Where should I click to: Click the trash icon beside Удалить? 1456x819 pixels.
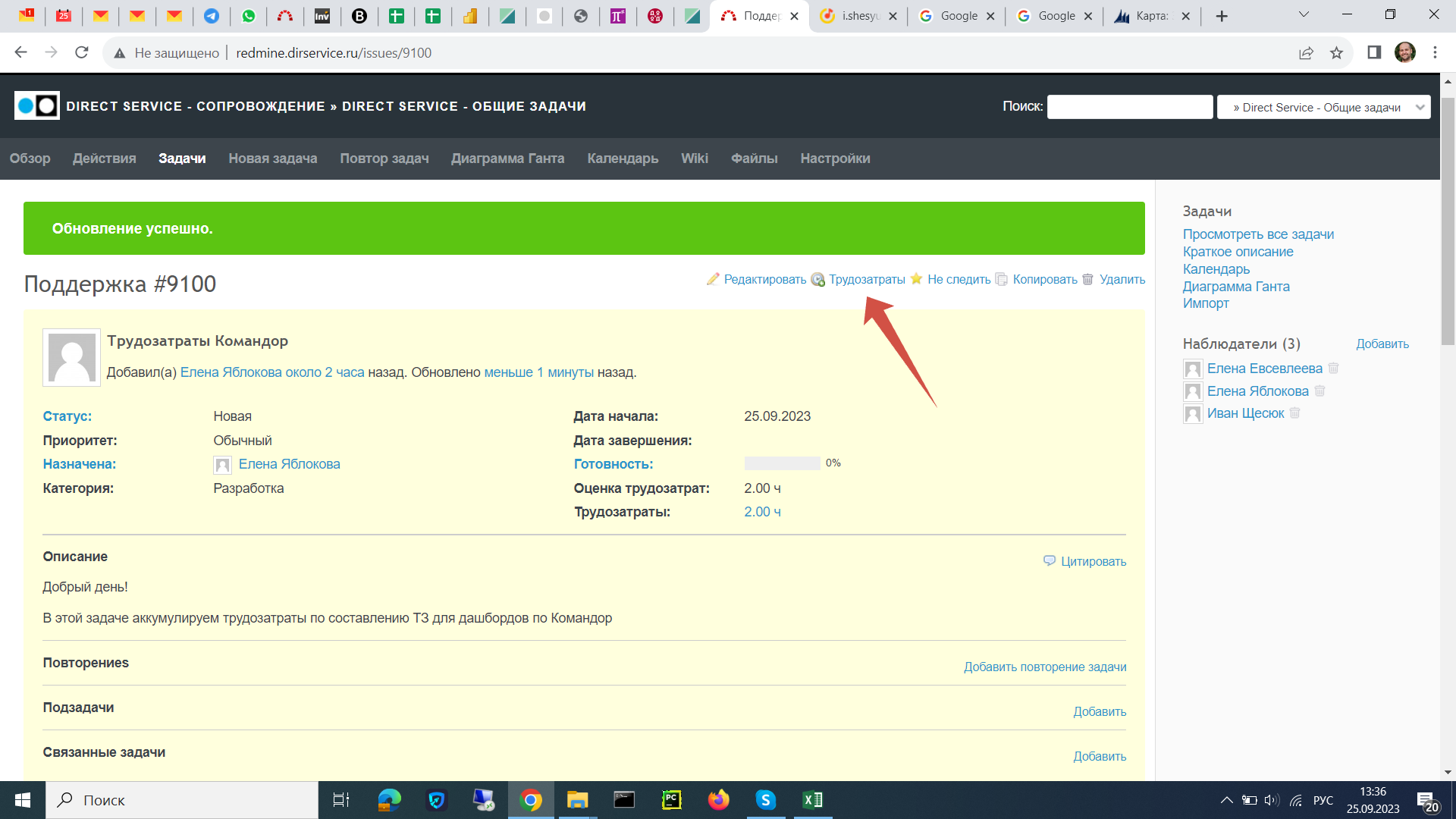click(x=1087, y=279)
